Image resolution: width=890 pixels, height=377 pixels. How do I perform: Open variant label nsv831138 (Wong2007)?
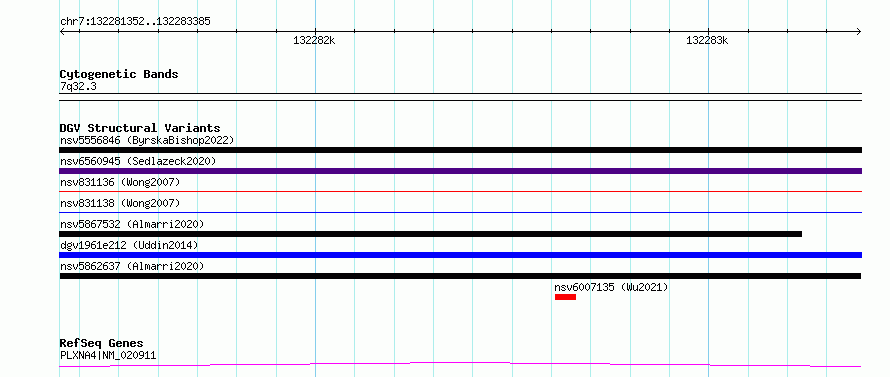pos(120,203)
